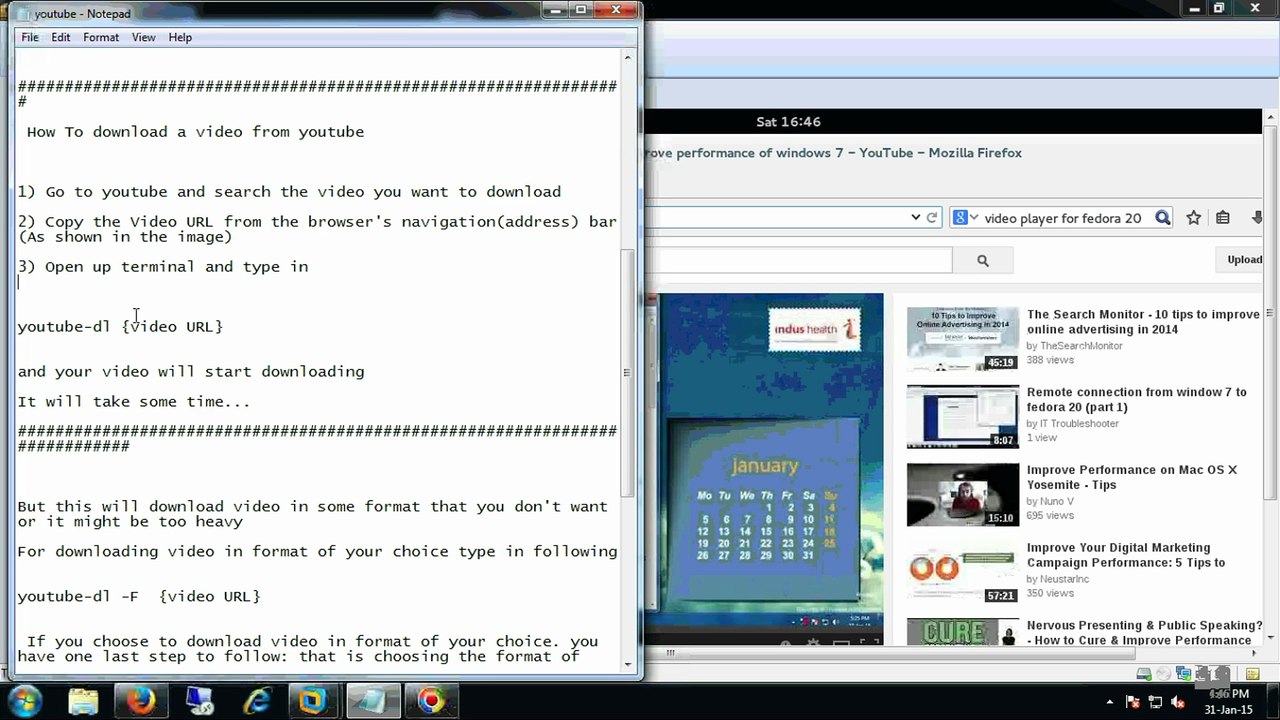1280x720 pixels.
Task: Click the video player settings gear
Action: pyautogui.click(x=813, y=641)
